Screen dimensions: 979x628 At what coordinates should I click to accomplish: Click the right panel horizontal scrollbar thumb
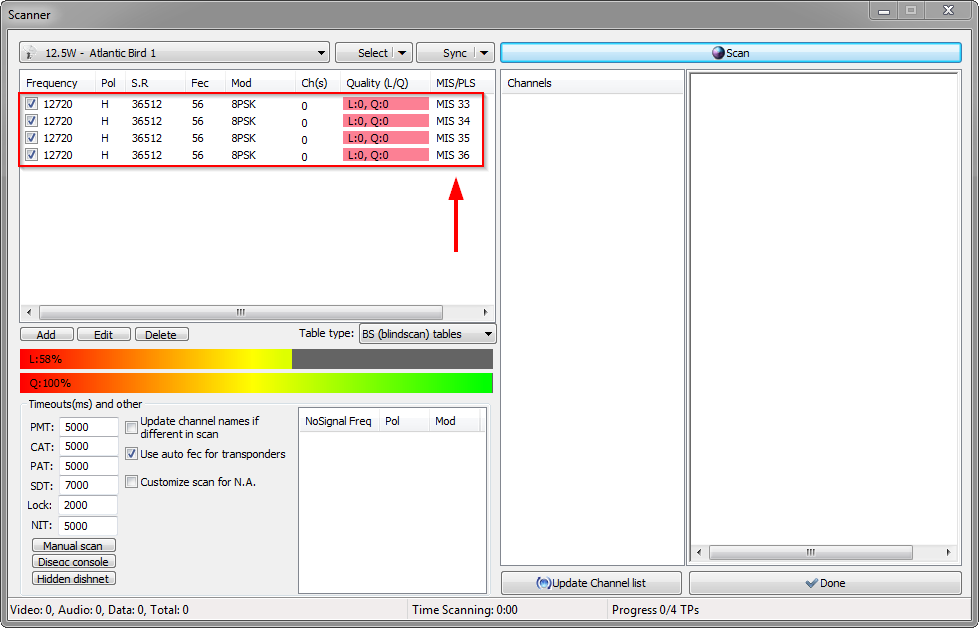810,552
